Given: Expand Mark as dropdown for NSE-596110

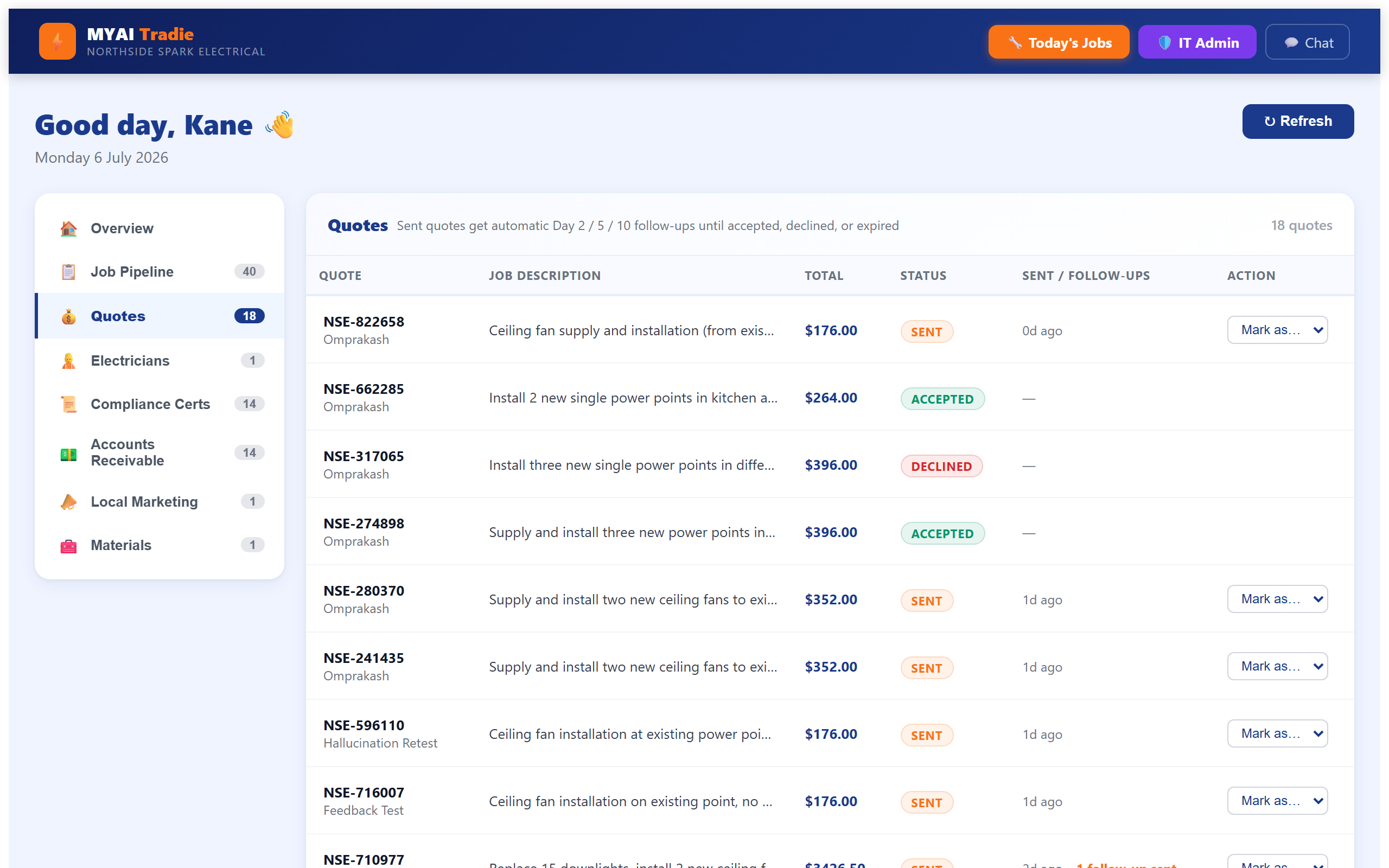Looking at the screenshot, I should (x=1277, y=733).
